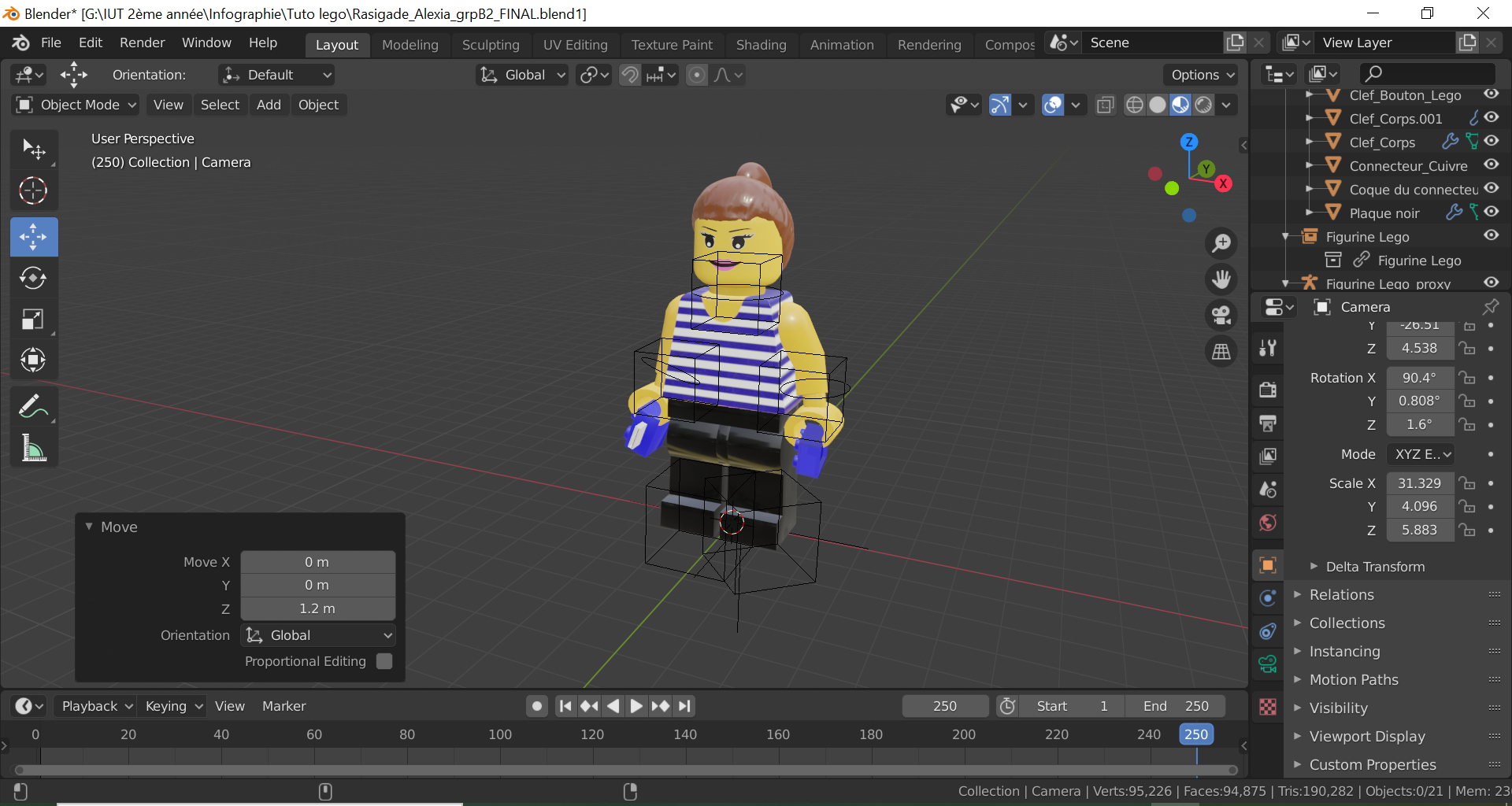This screenshot has width=1512, height=806.
Task: Click the play animation button
Action: pyautogui.click(x=636, y=706)
